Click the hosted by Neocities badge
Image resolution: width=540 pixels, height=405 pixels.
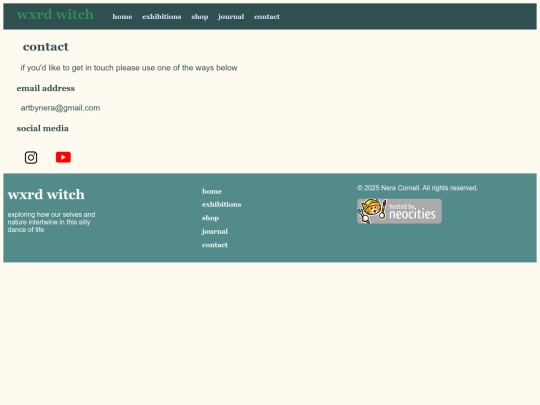pos(399,211)
